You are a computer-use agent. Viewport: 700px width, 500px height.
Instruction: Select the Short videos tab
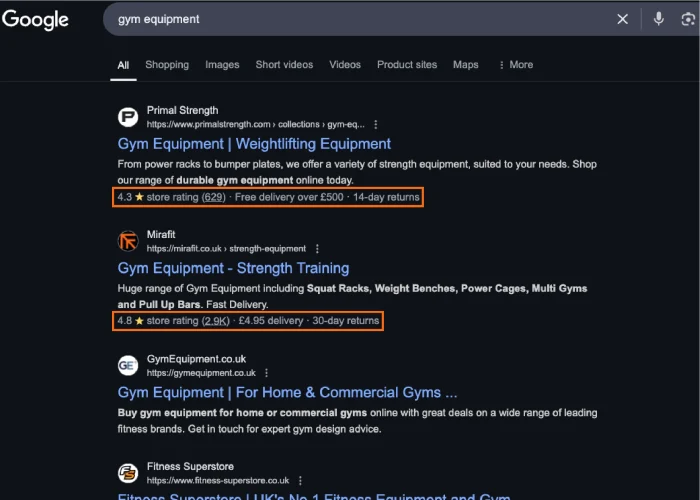pyautogui.click(x=284, y=65)
